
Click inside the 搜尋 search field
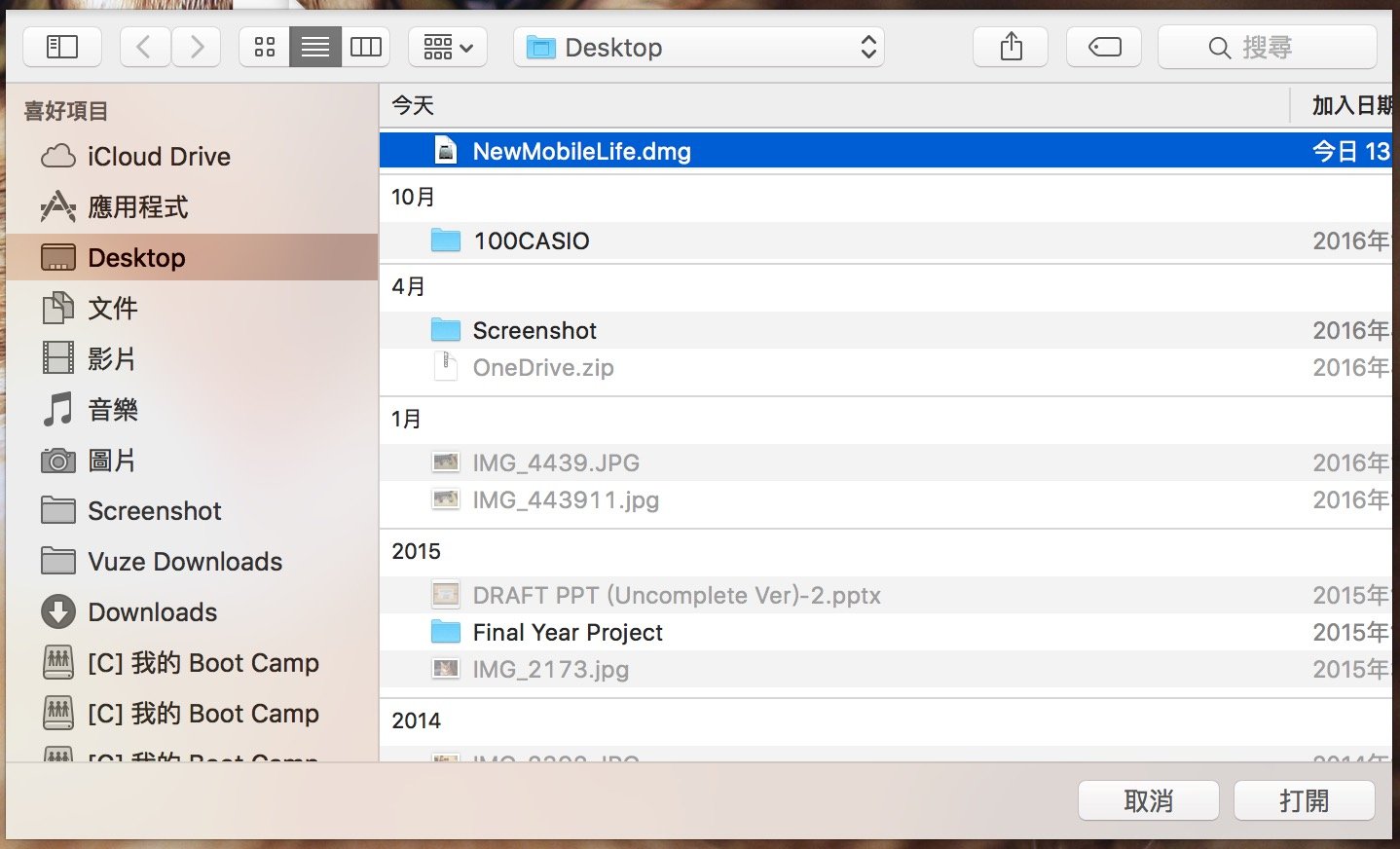coord(1267,46)
